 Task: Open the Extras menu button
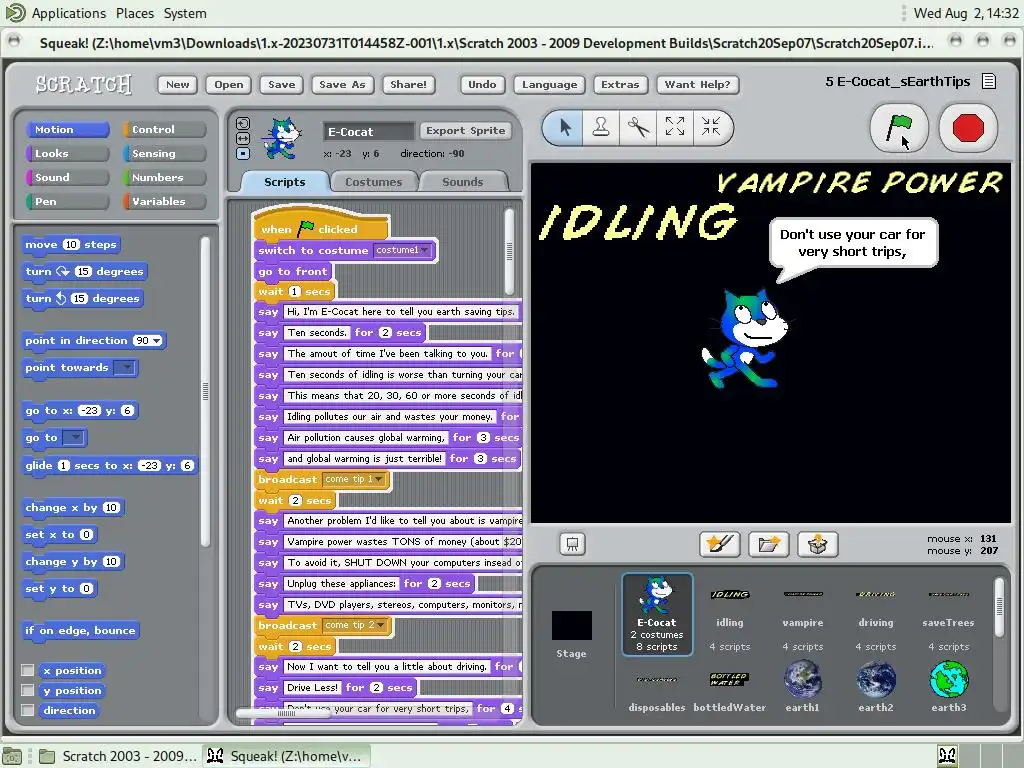click(620, 84)
